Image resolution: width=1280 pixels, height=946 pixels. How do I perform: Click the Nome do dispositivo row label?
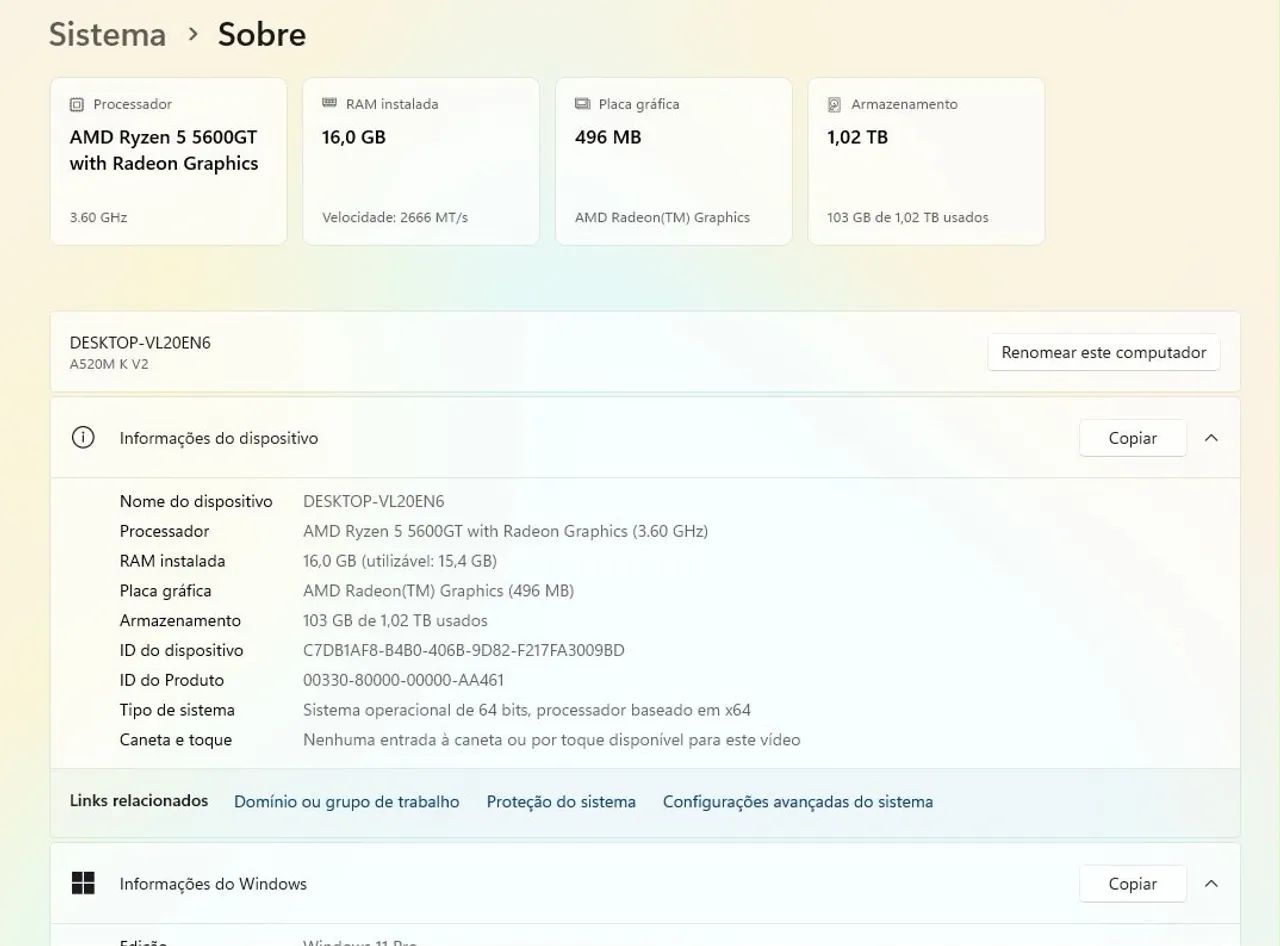196,501
